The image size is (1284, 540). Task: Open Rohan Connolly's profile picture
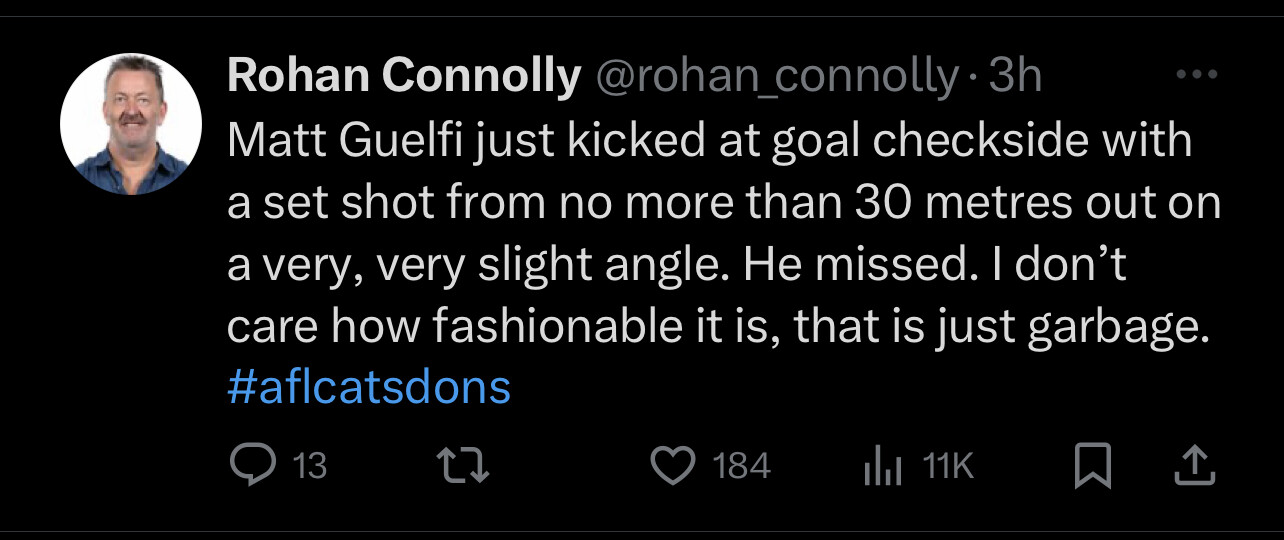(131, 124)
